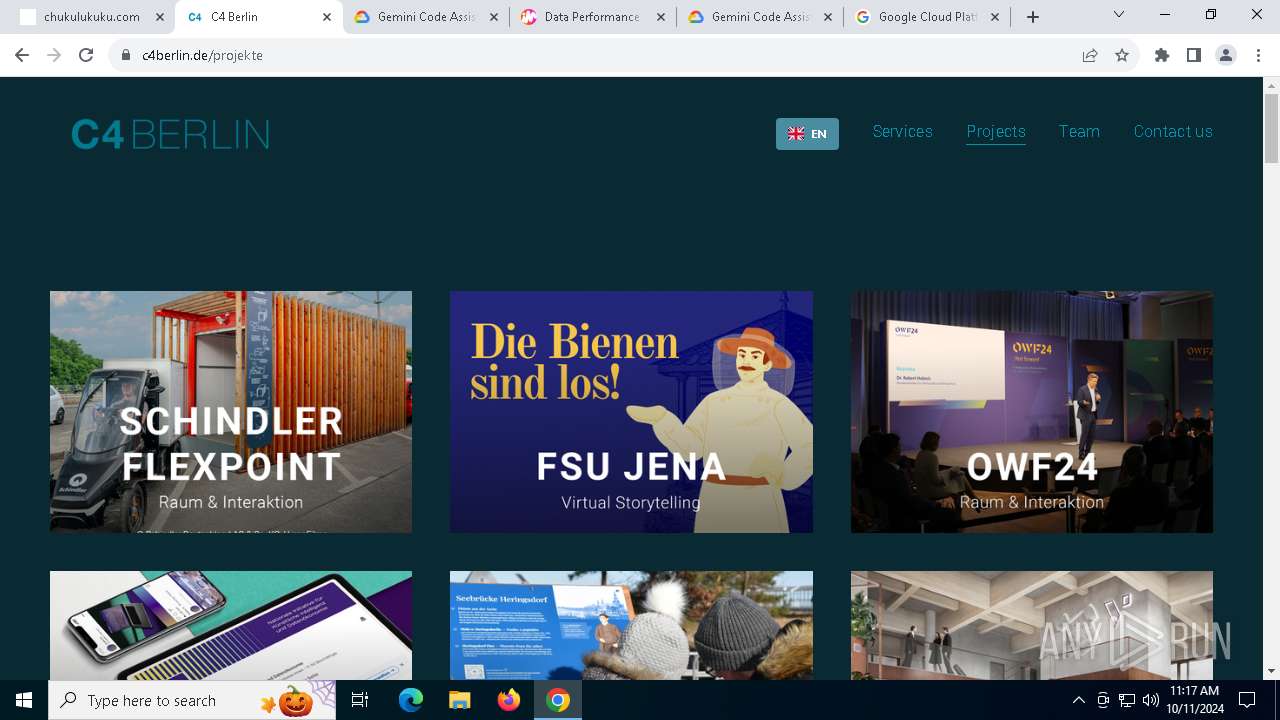
Task: Open Task View on the taskbar
Action: 360,700
